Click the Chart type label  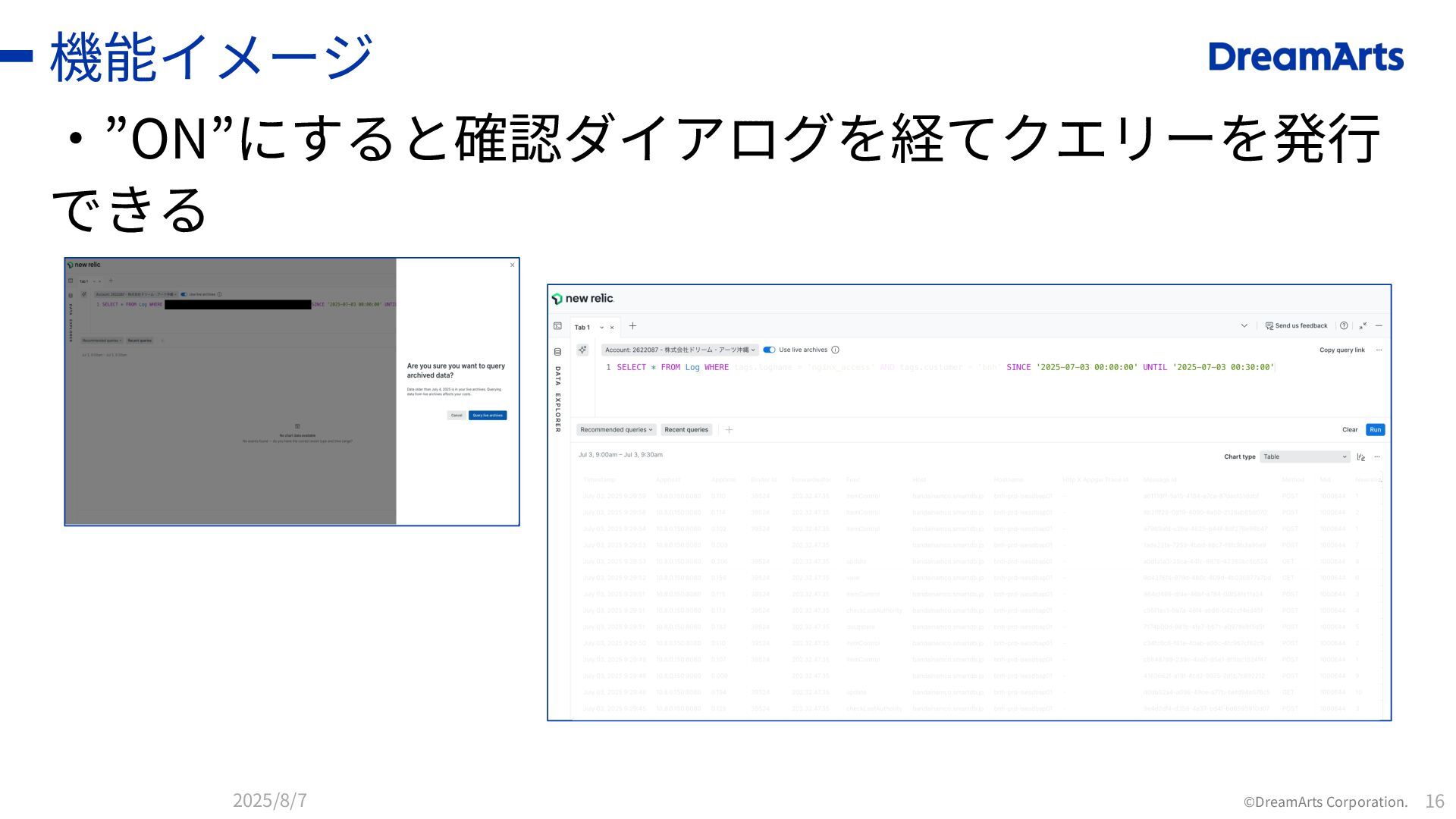tap(1239, 457)
